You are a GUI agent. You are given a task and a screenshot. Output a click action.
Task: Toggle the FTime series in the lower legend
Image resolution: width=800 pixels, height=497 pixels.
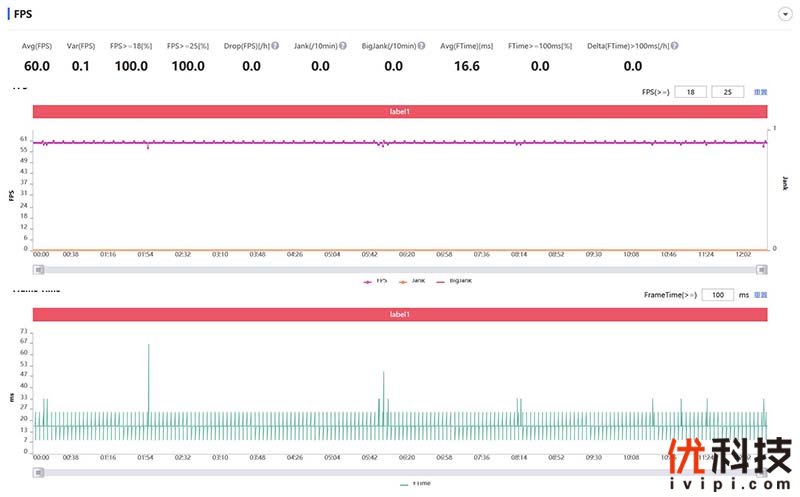click(416, 483)
